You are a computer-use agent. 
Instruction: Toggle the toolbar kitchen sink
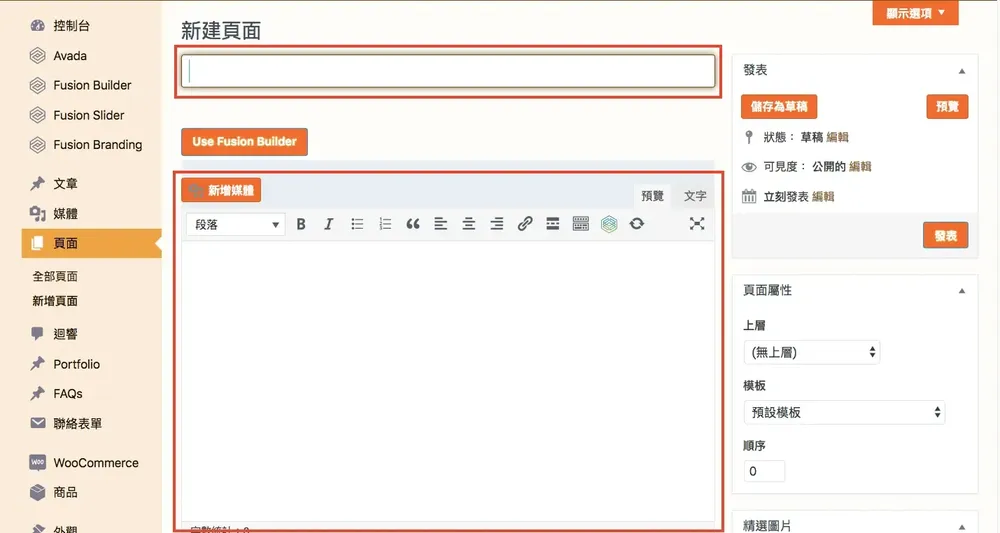coord(581,224)
